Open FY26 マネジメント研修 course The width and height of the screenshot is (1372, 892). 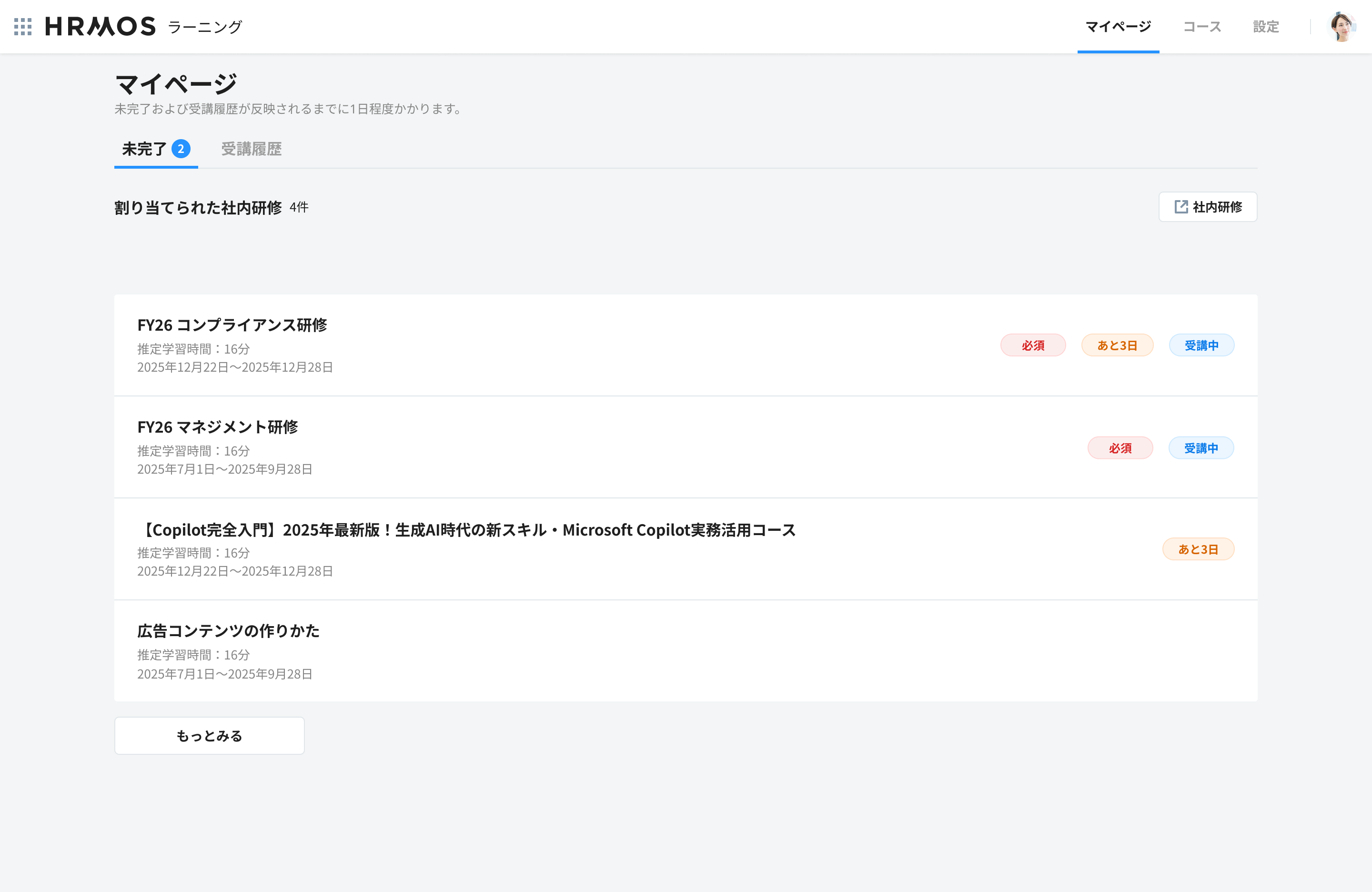coord(217,427)
